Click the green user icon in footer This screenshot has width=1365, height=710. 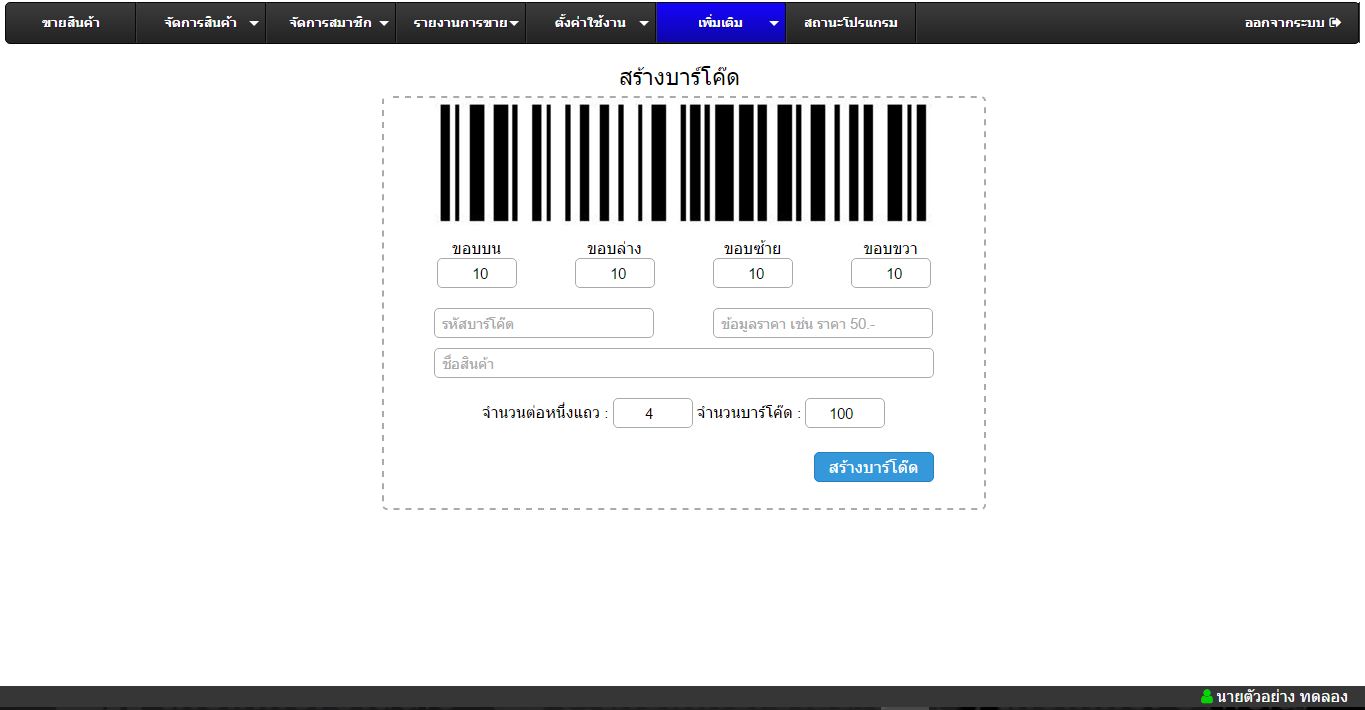(x=1206, y=697)
